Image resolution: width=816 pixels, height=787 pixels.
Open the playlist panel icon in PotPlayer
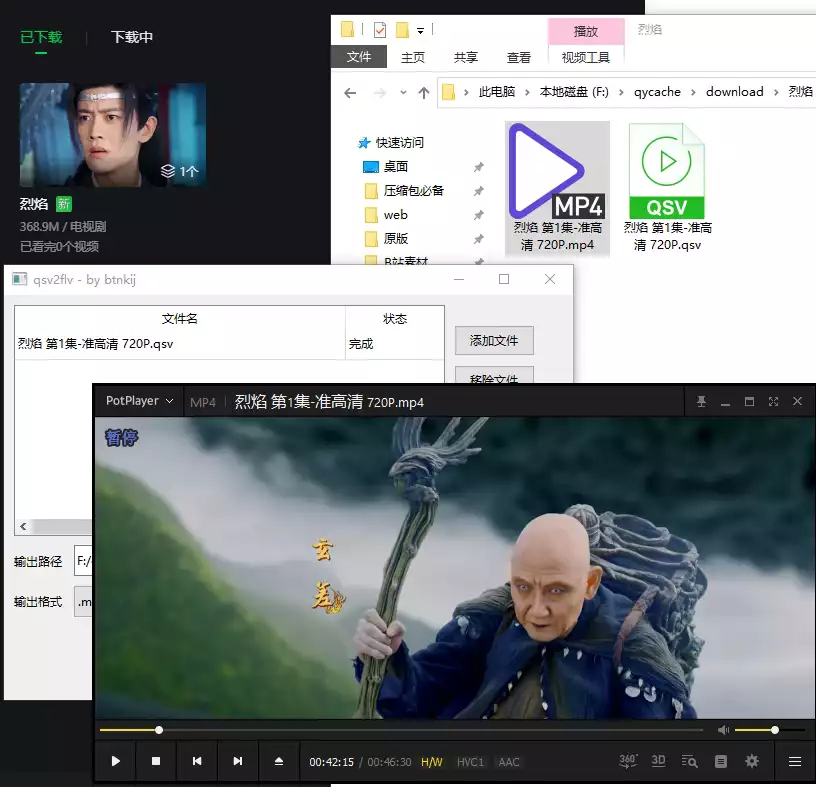pos(721,761)
